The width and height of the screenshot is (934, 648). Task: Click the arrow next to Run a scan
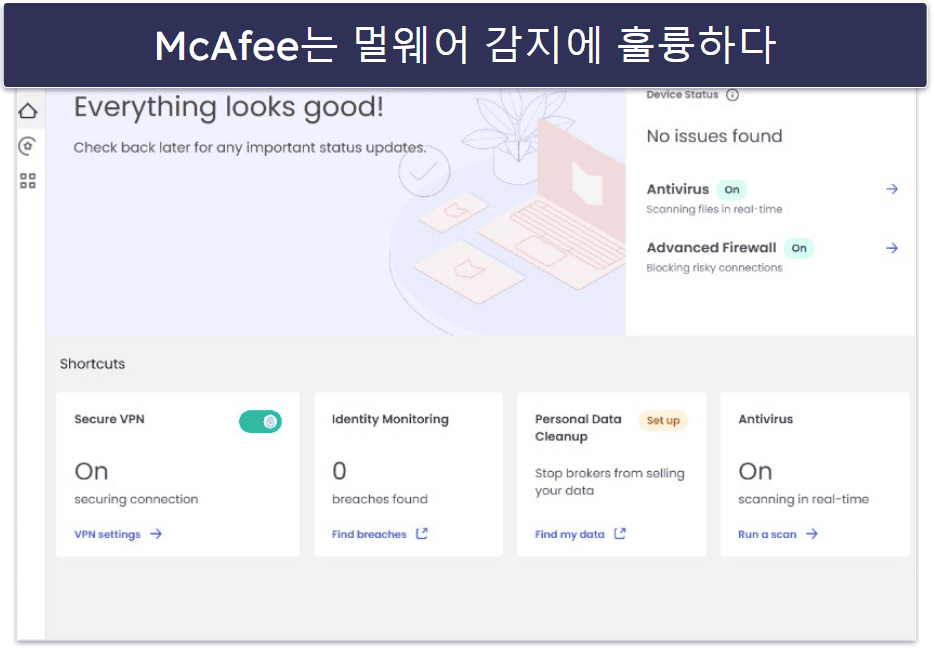click(812, 534)
